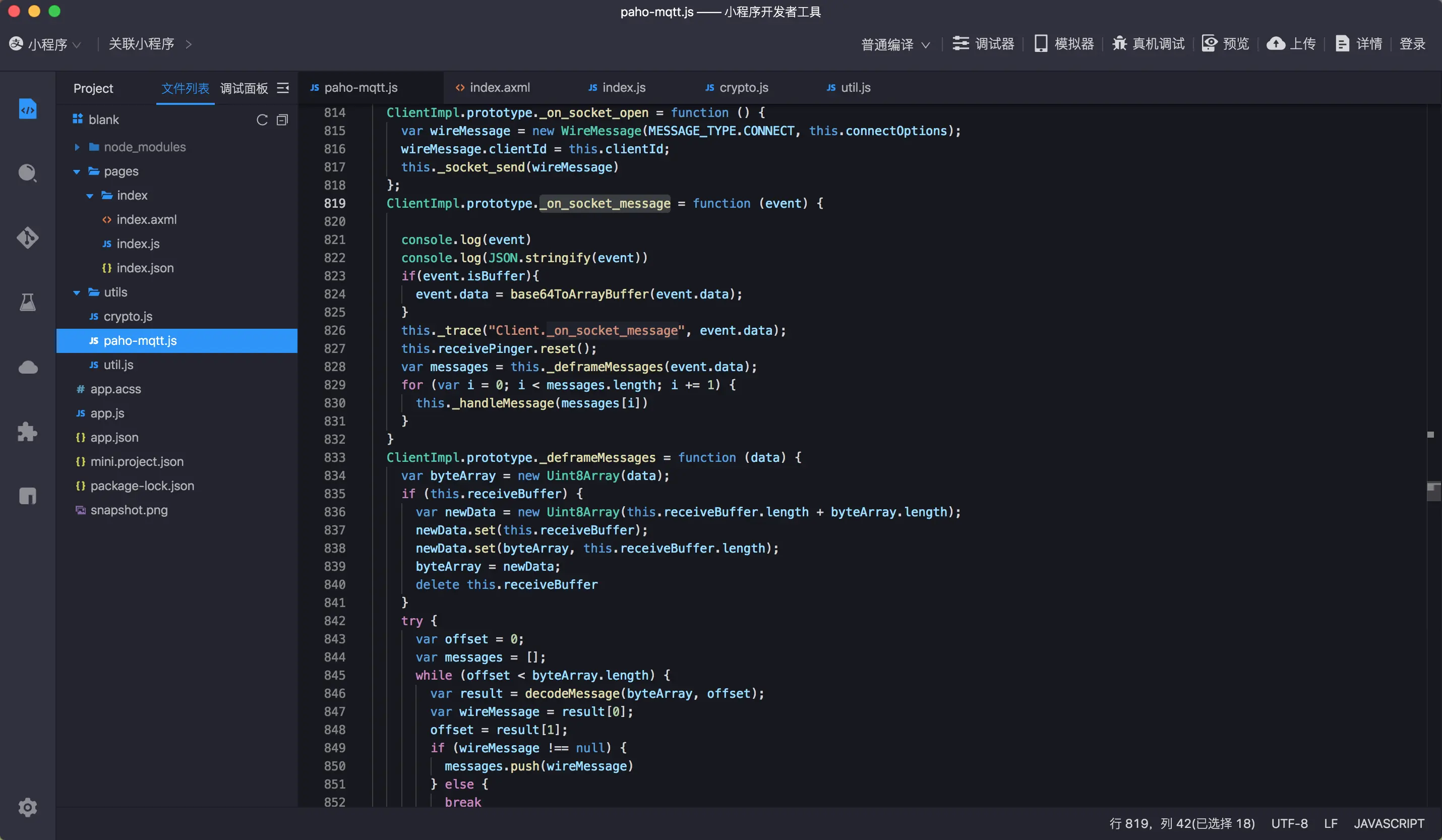The image size is (1442, 840).
Task: Open the 普通编译 compile mode dropdown
Action: coord(895,44)
